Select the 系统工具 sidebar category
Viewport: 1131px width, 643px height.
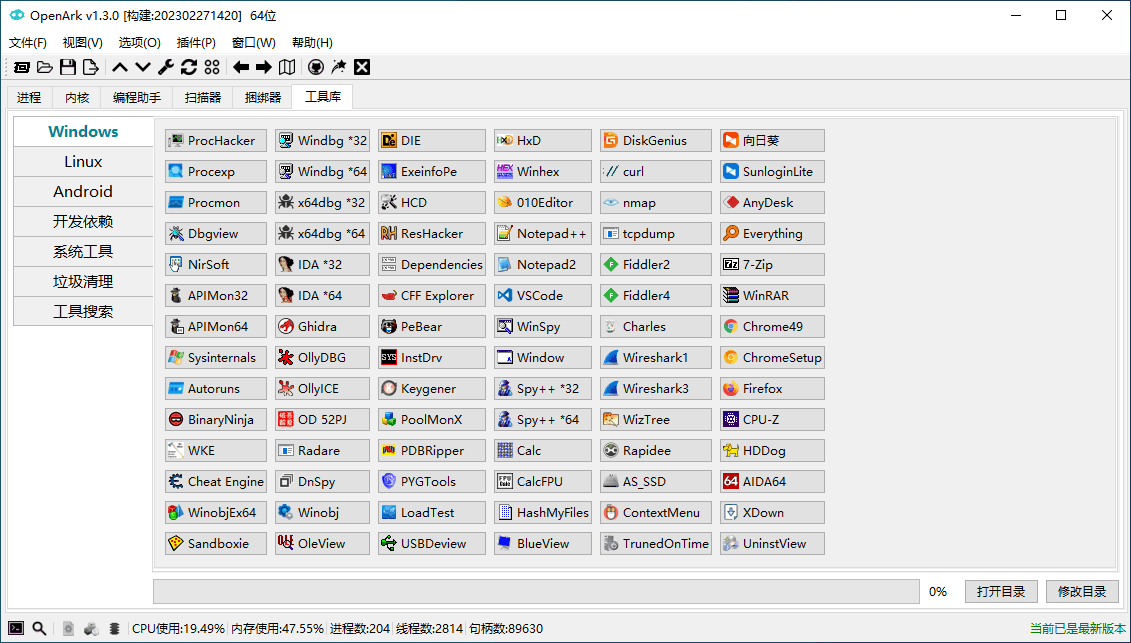point(83,252)
